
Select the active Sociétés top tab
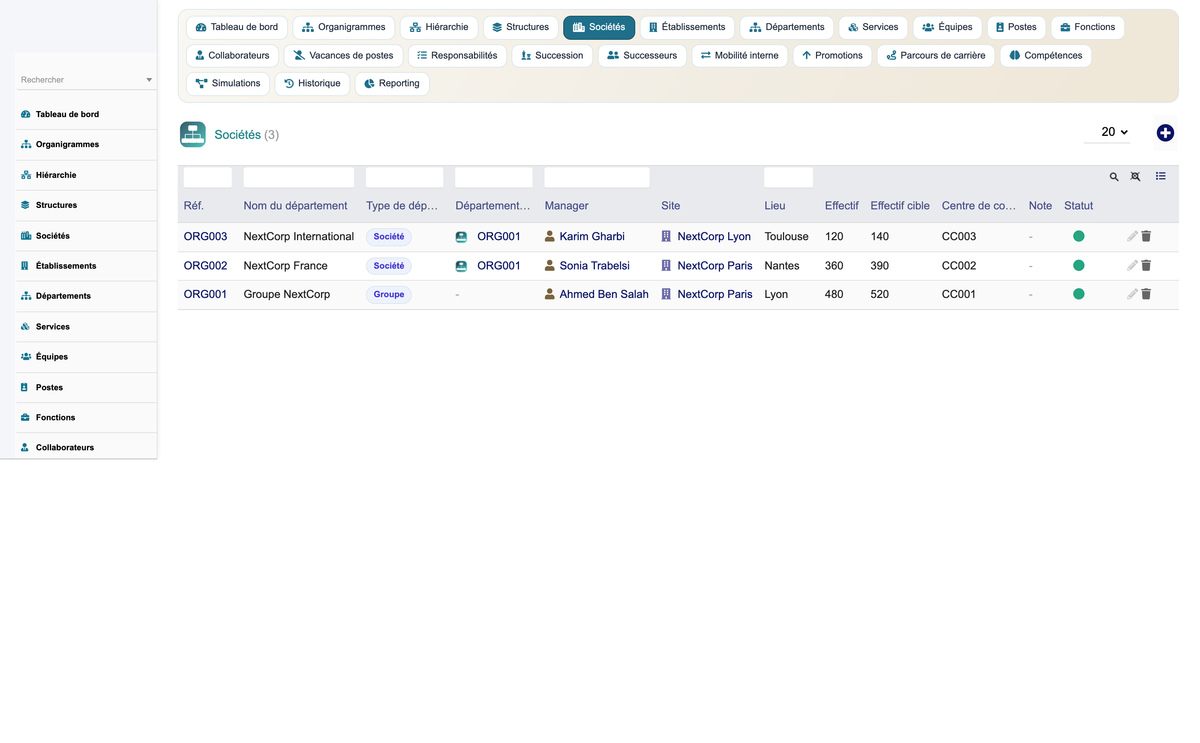click(599, 27)
